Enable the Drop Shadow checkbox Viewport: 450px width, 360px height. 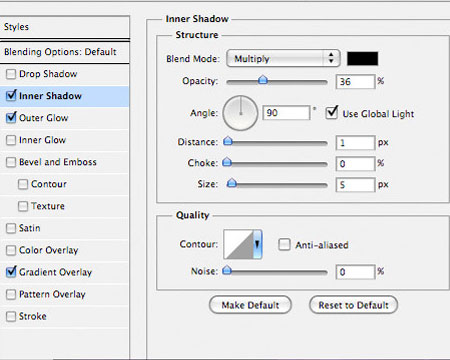point(11,74)
